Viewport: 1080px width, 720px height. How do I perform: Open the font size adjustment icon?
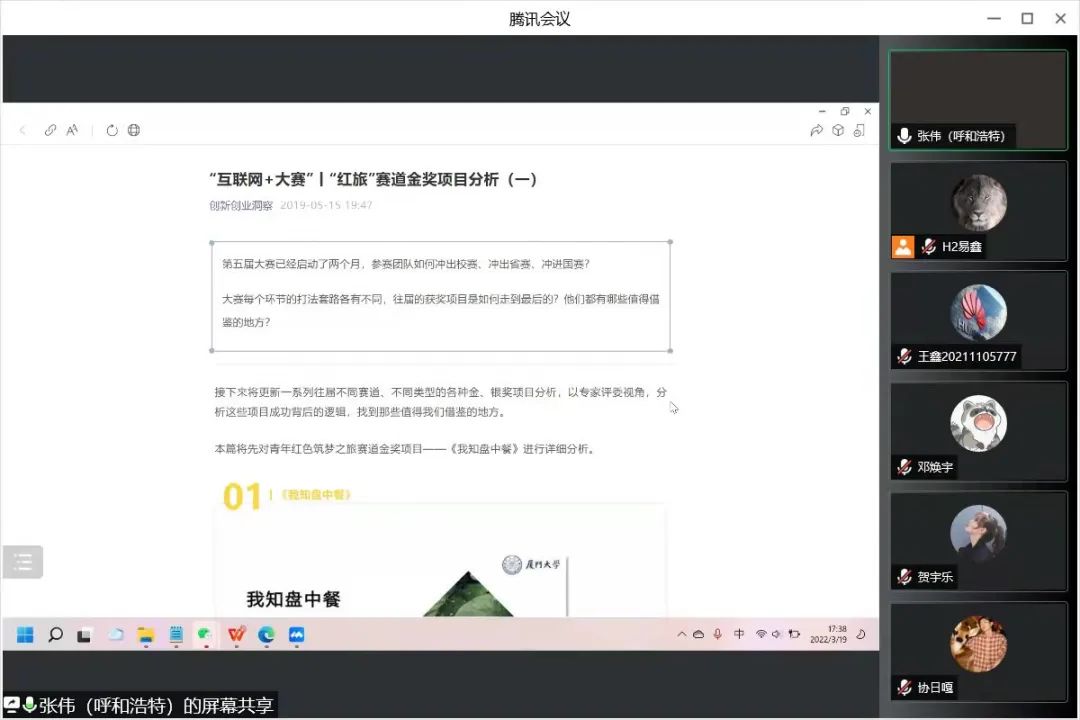(72, 130)
